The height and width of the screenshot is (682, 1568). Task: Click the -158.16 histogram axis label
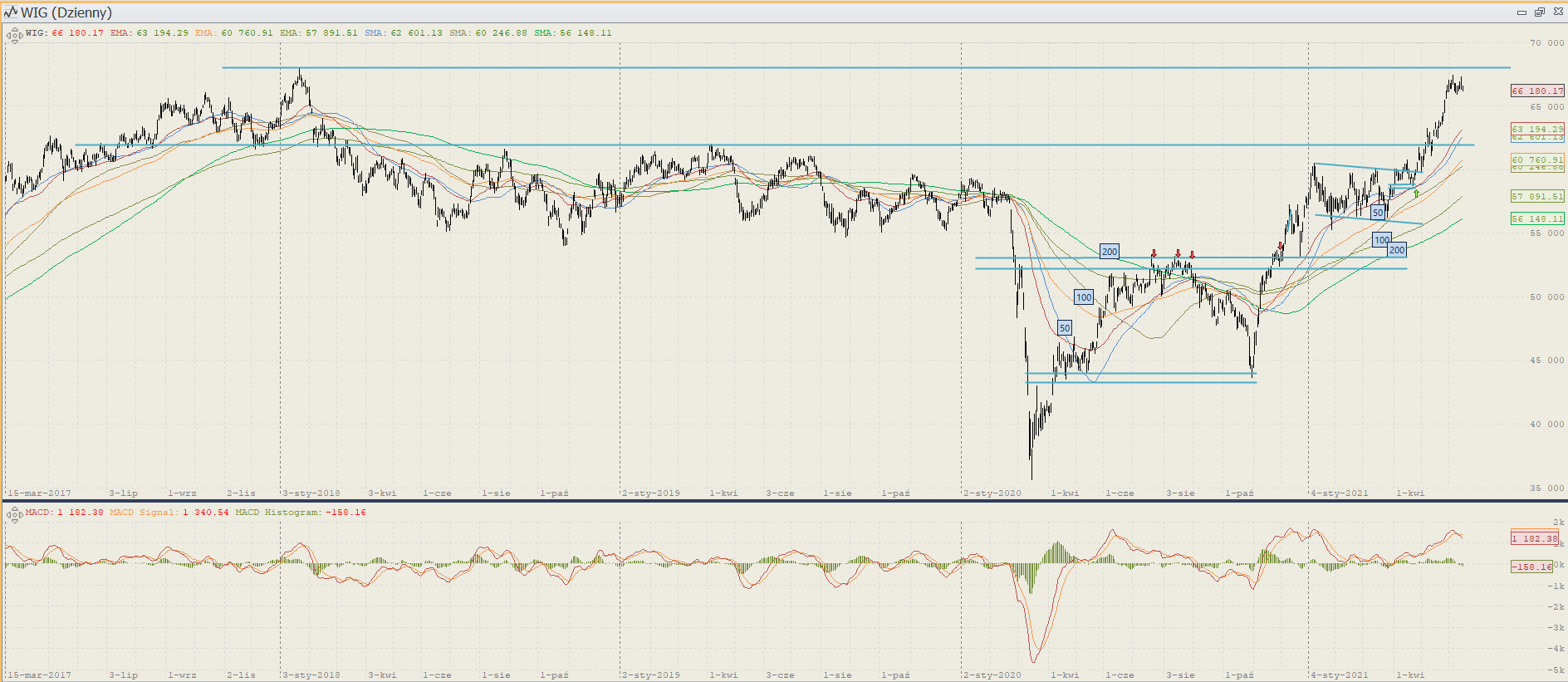pyautogui.click(x=1531, y=567)
